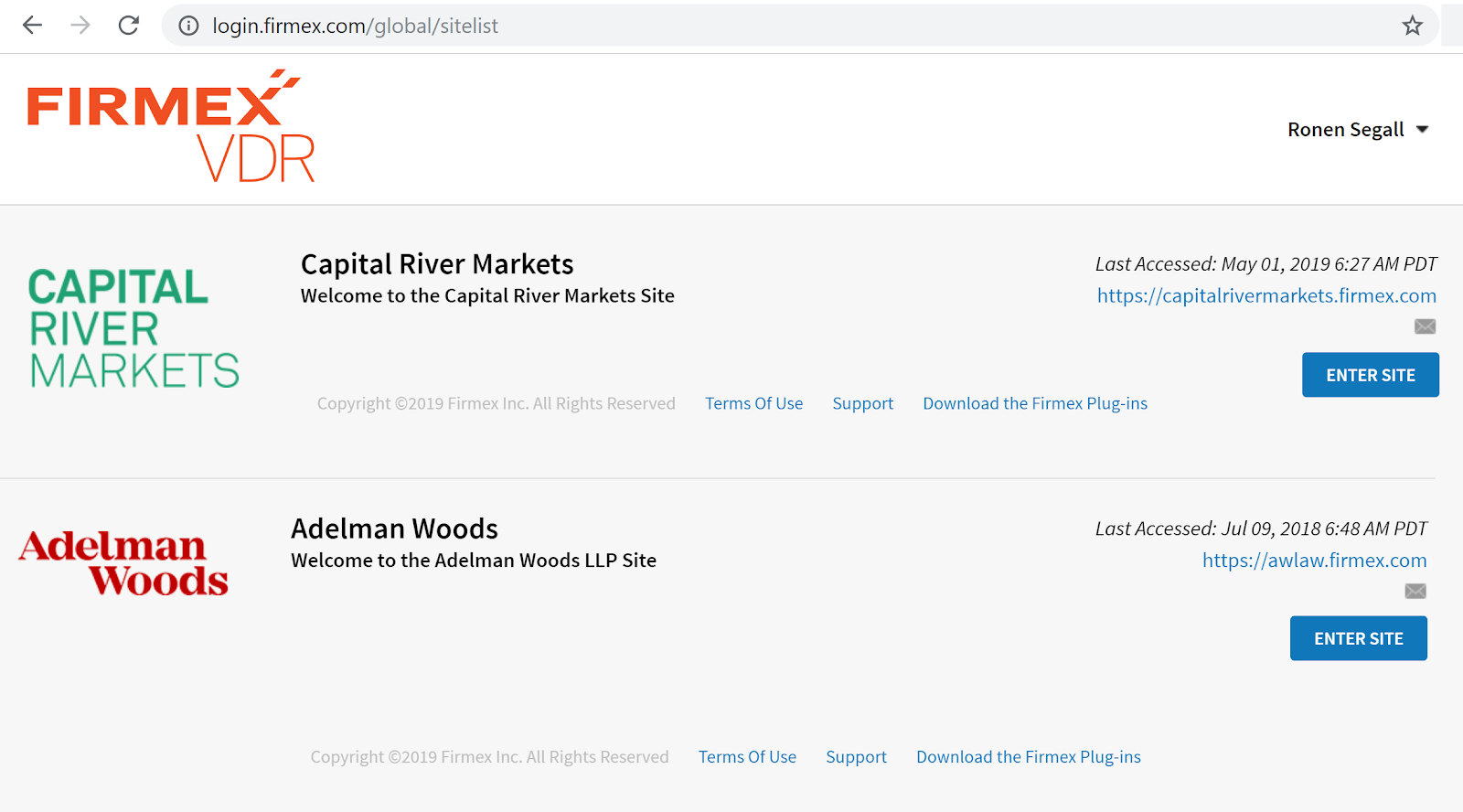Image resolution: width=1463 pixels, height=812 pixels.
Task: Click 'Welcome to the Adelman Woods LLP Site' text
Action: pos(474,560)
